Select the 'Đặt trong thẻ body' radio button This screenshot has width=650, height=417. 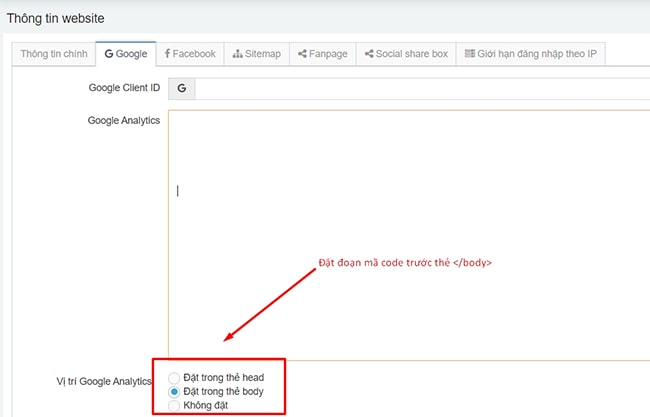tap(175, 391)
